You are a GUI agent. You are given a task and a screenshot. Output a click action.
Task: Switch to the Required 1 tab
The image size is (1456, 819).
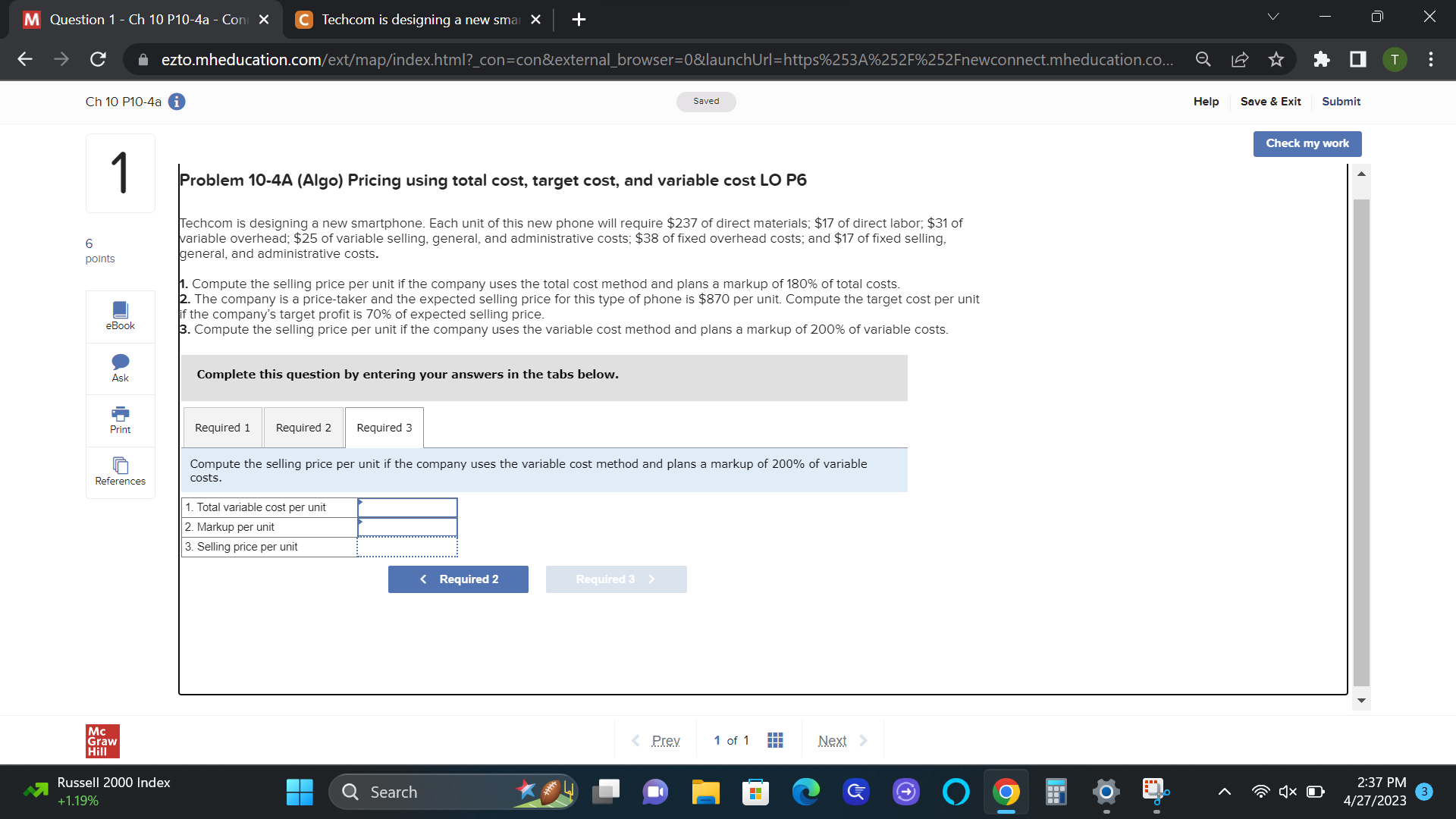222,427
